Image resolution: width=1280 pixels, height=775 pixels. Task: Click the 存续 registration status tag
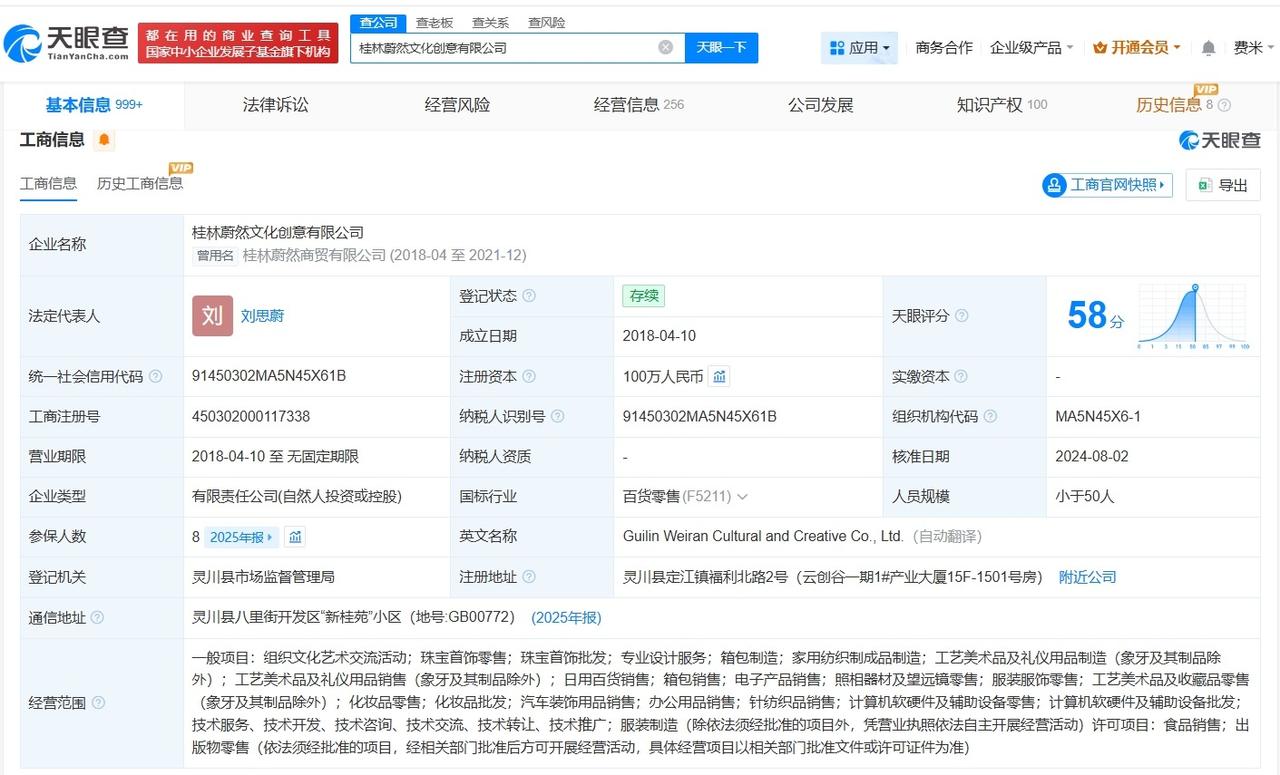(x=643, y=296)
